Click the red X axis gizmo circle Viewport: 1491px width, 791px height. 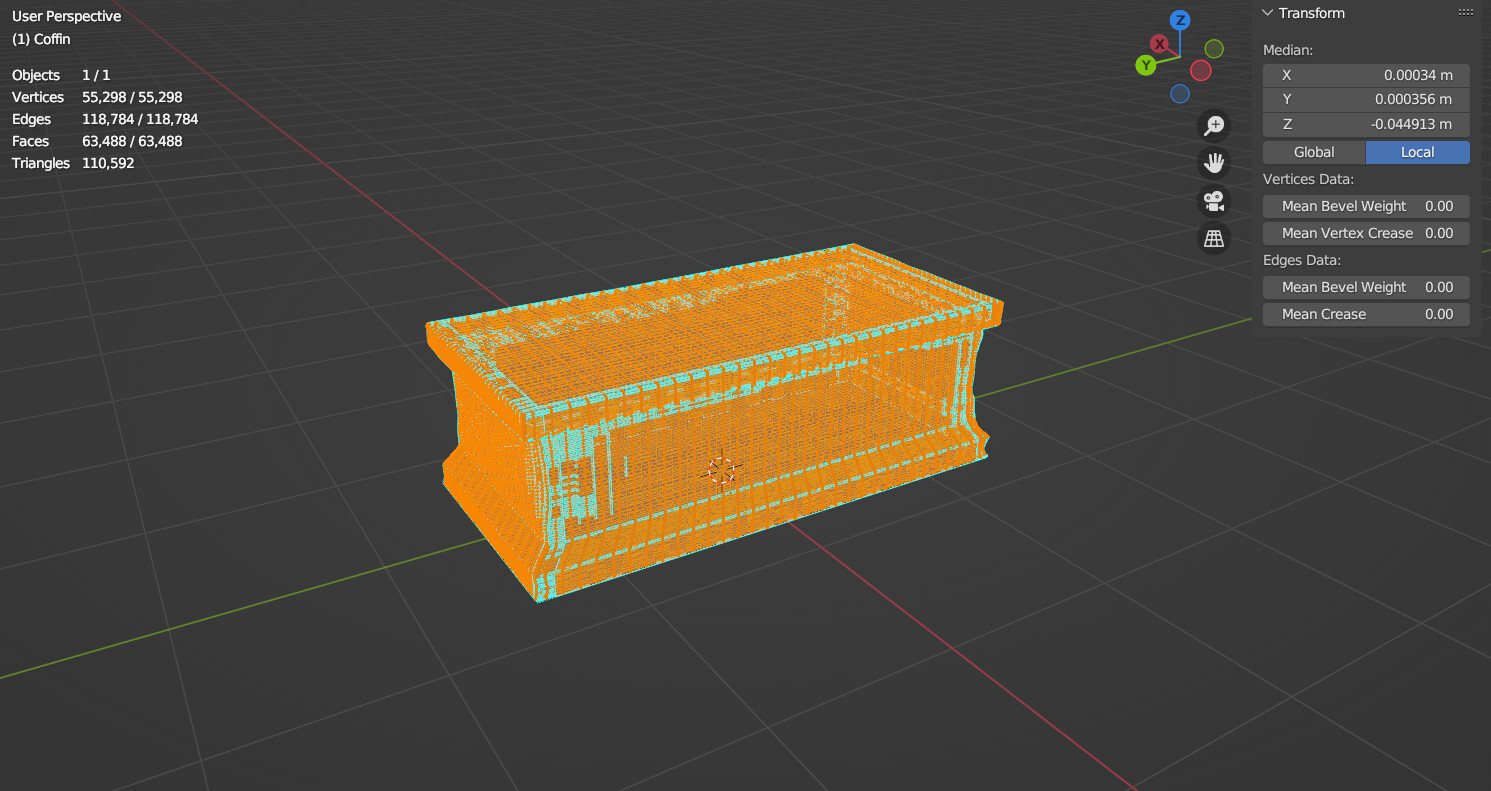(x=1159, y=44)
